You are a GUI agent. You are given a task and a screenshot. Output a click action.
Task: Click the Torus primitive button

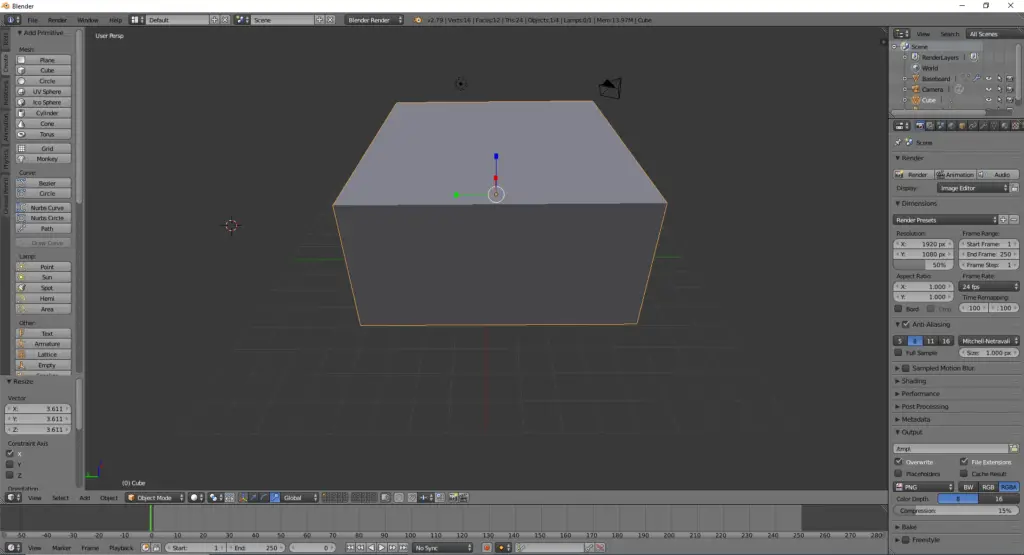47,134
